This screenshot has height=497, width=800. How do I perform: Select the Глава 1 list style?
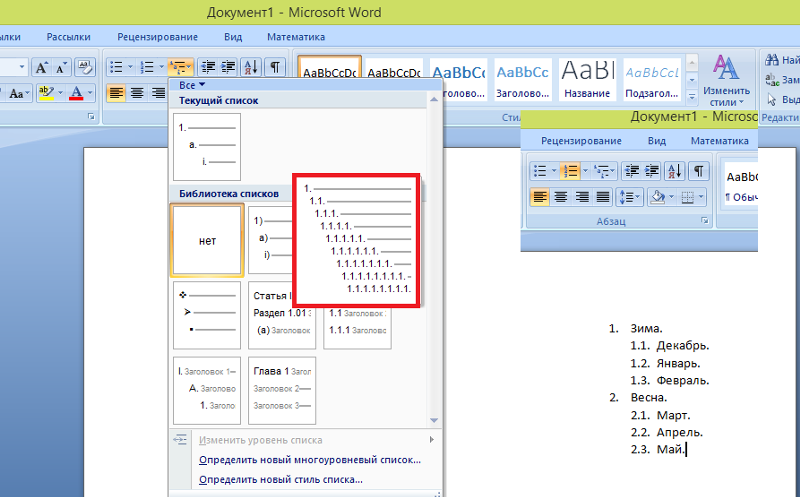pos(282,391)
